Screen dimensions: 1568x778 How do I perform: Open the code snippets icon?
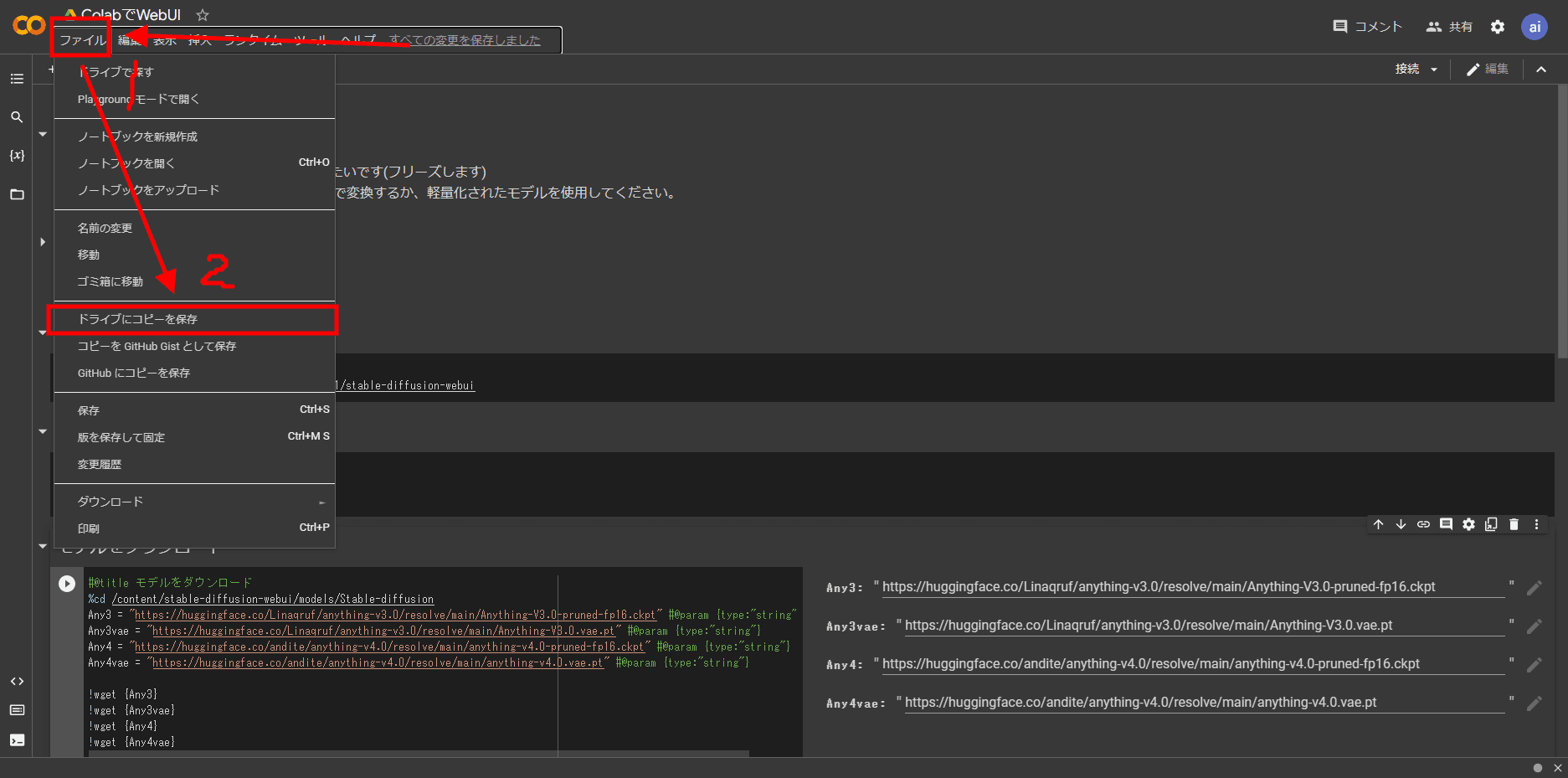click(x=17, y=682)
